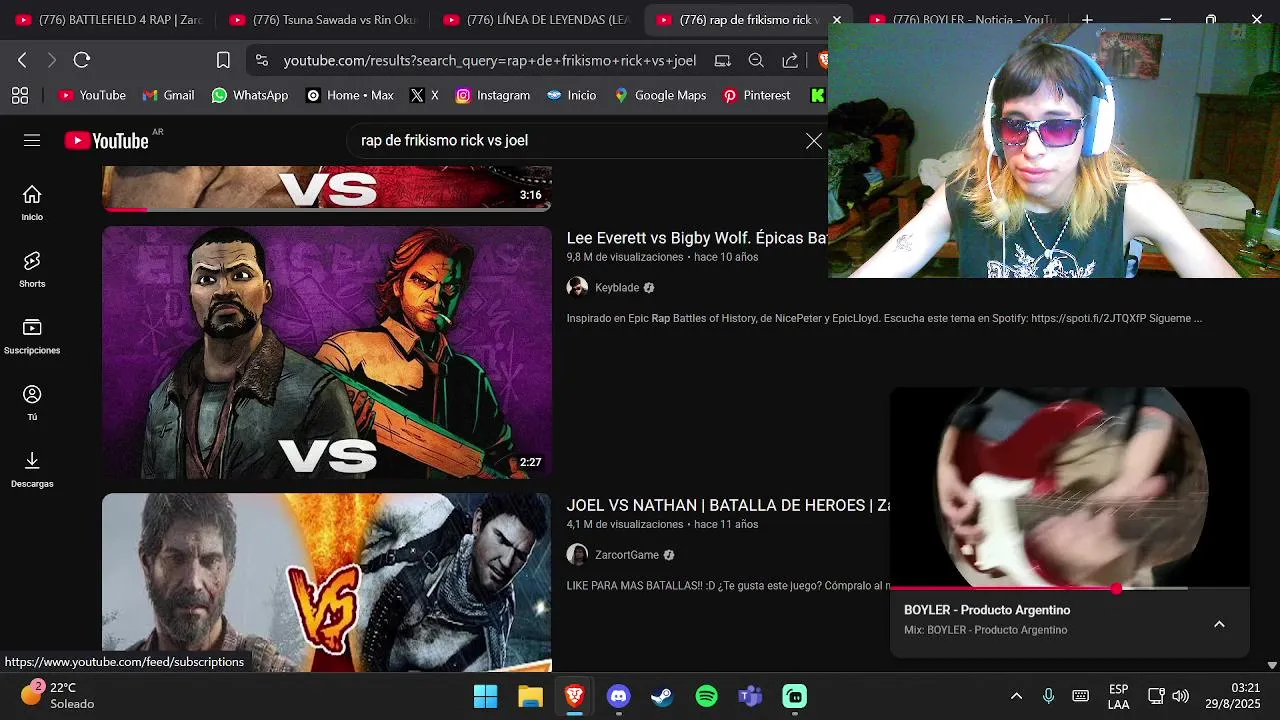Go back to the previous page
This screenshot has width=1280, height=720.
[22, 60]
